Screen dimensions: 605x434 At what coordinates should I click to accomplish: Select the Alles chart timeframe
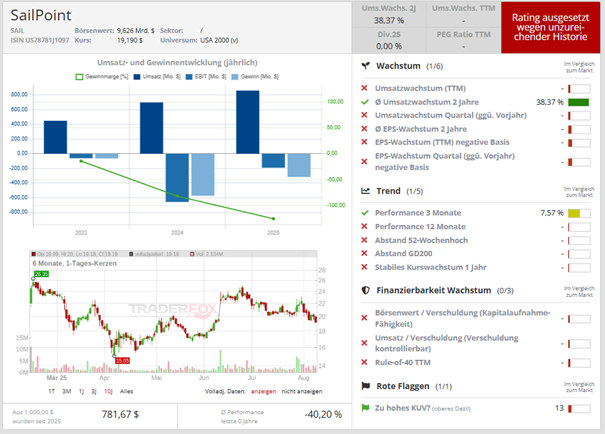(127, 392)
